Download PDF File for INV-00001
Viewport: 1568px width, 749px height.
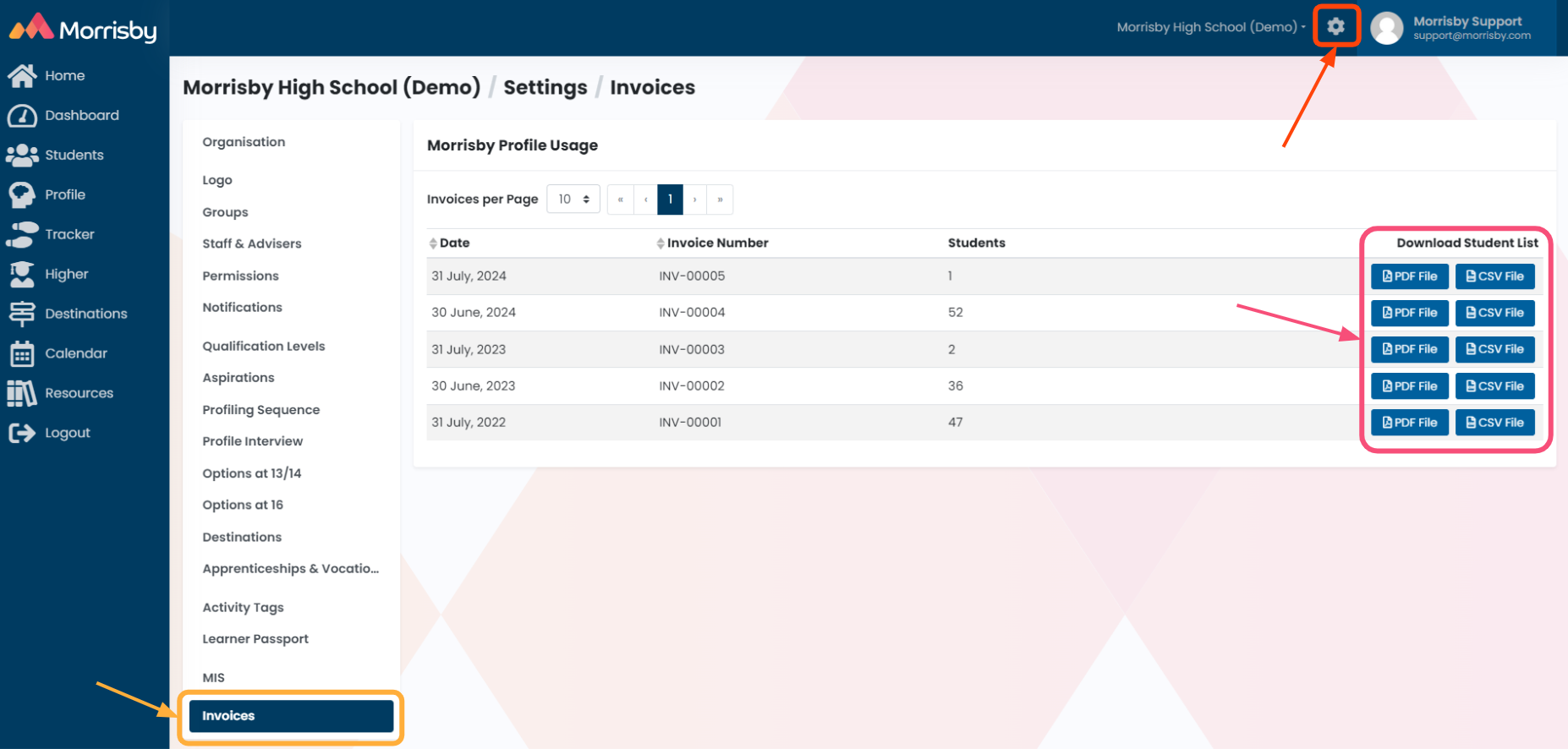(x=1410, y=423)
